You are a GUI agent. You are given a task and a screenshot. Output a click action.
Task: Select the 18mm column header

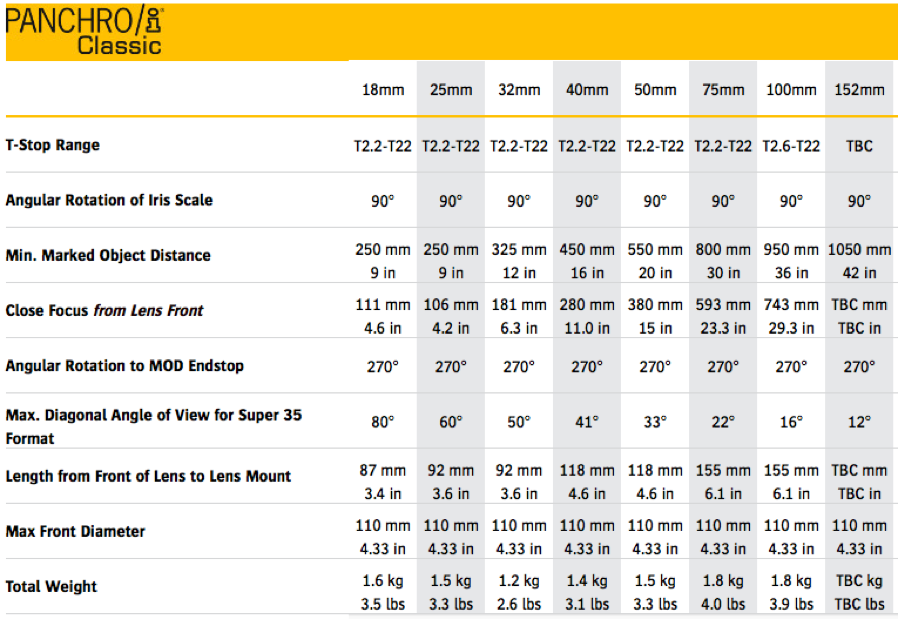coord(383,90)
